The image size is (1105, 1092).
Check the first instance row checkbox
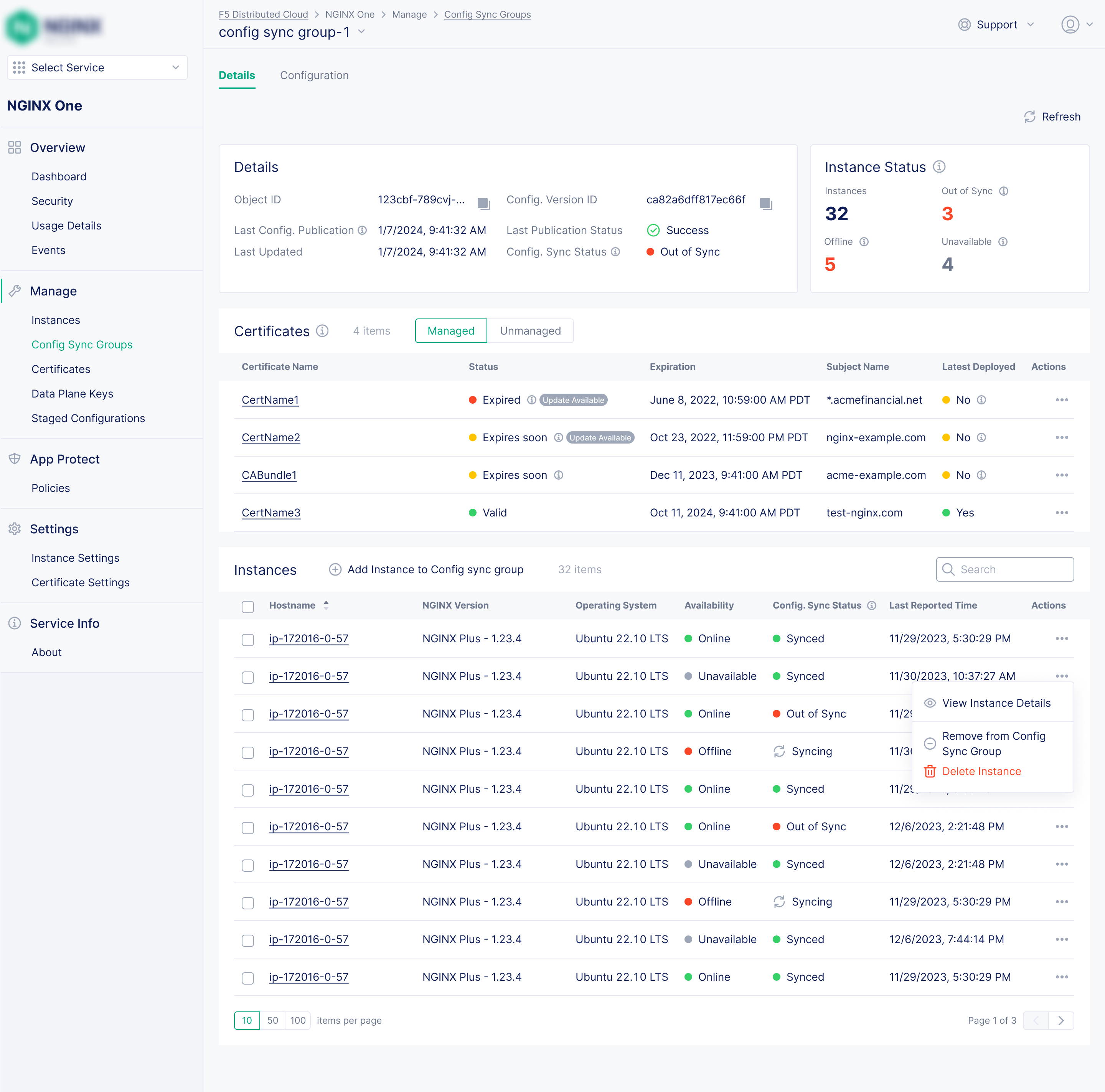[x=247, y=640]
